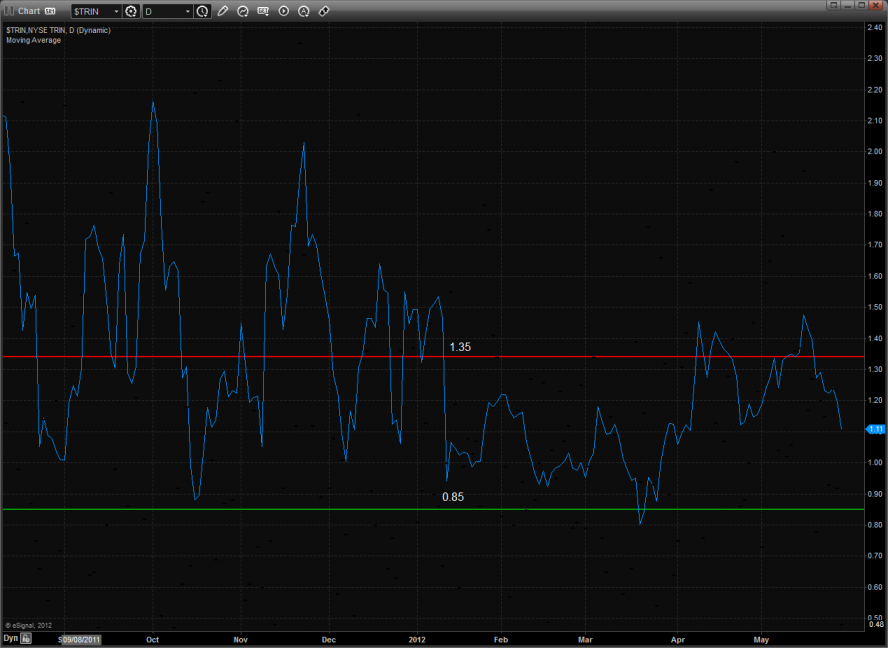Open the D interval dropdown
The height and width of the screenshot is (648, 888).
click(x=167, y=11)
